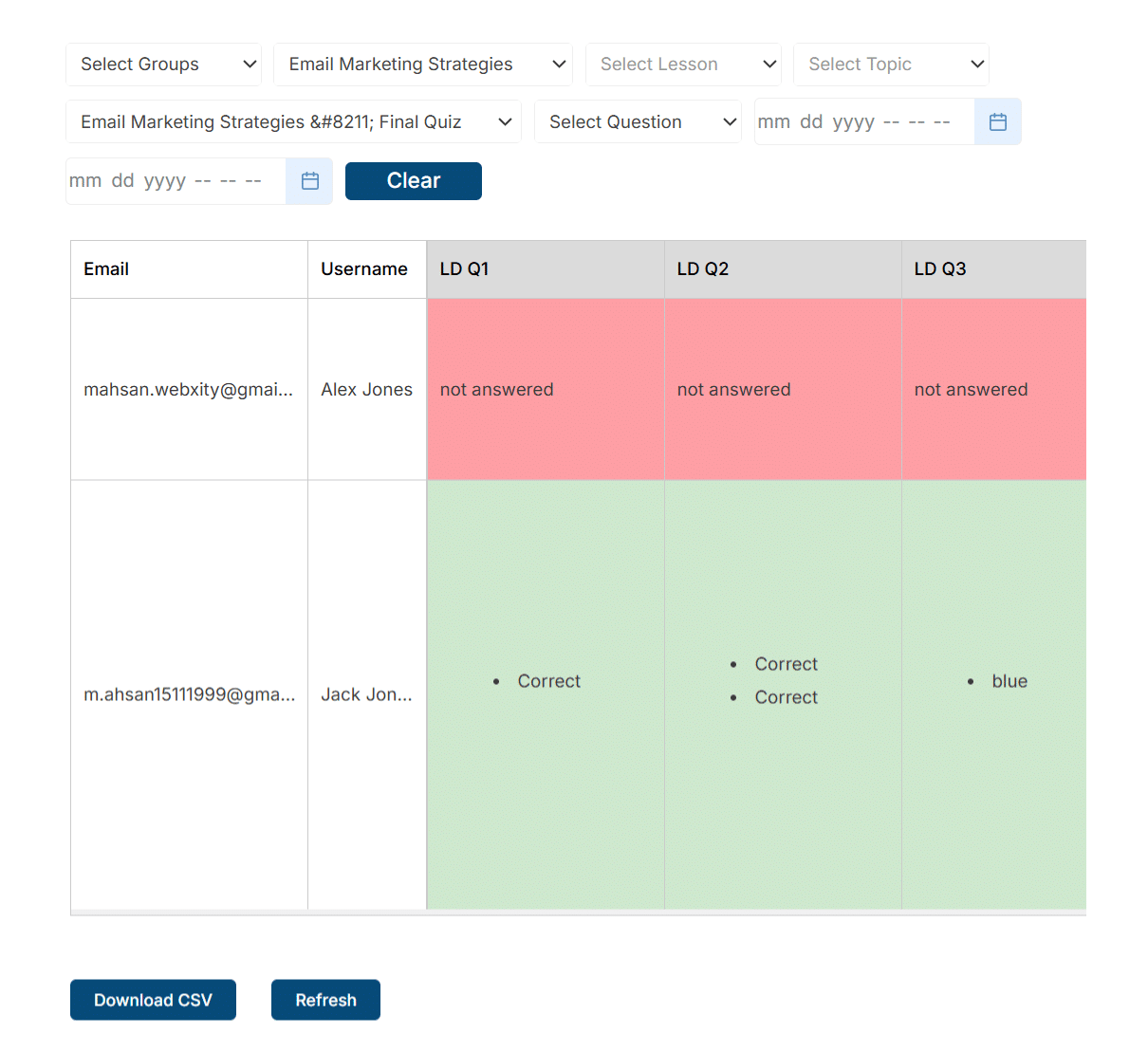
Task: Clear all applied filters
Action: point(414,181)
